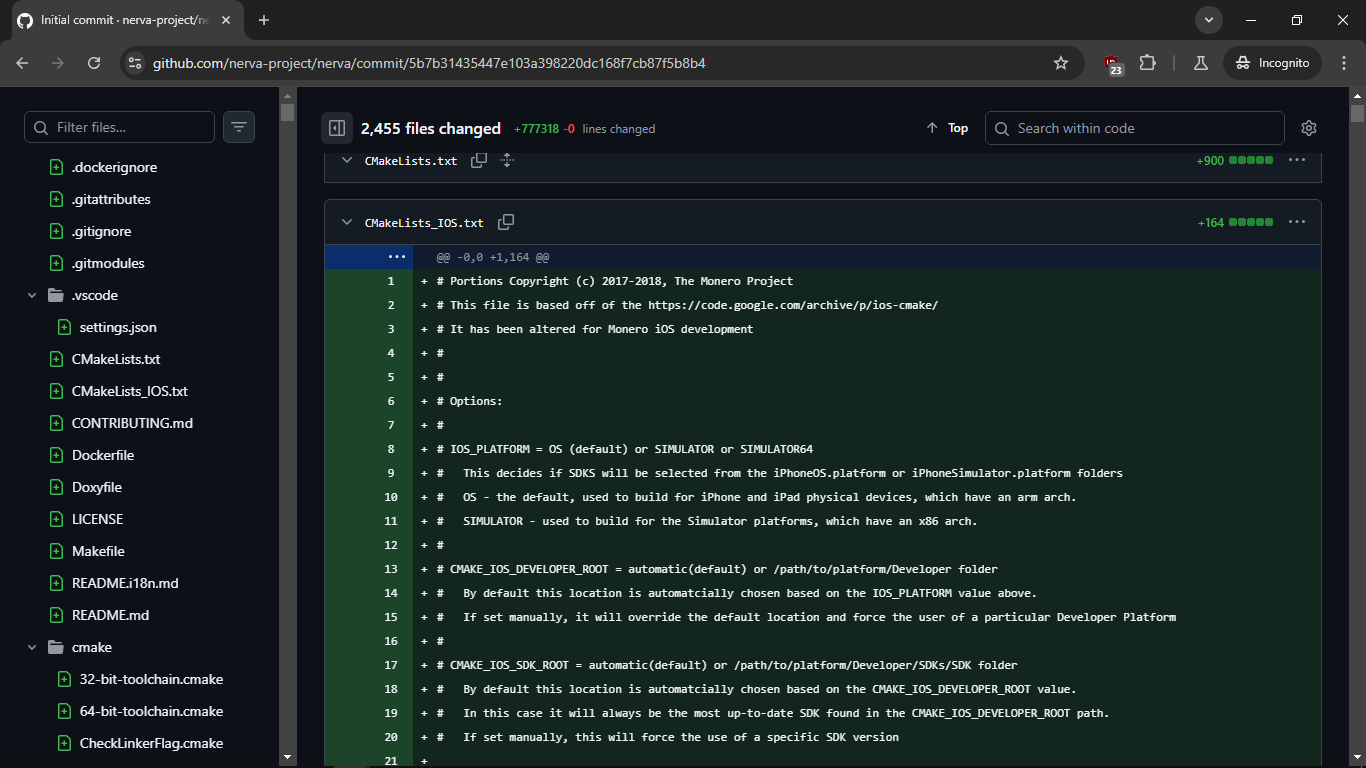Viewport: 1366px width, 768px height.
Task: Collapse the cmake folder in file tree
Action: pyautogui.click(x=32, y=647)
